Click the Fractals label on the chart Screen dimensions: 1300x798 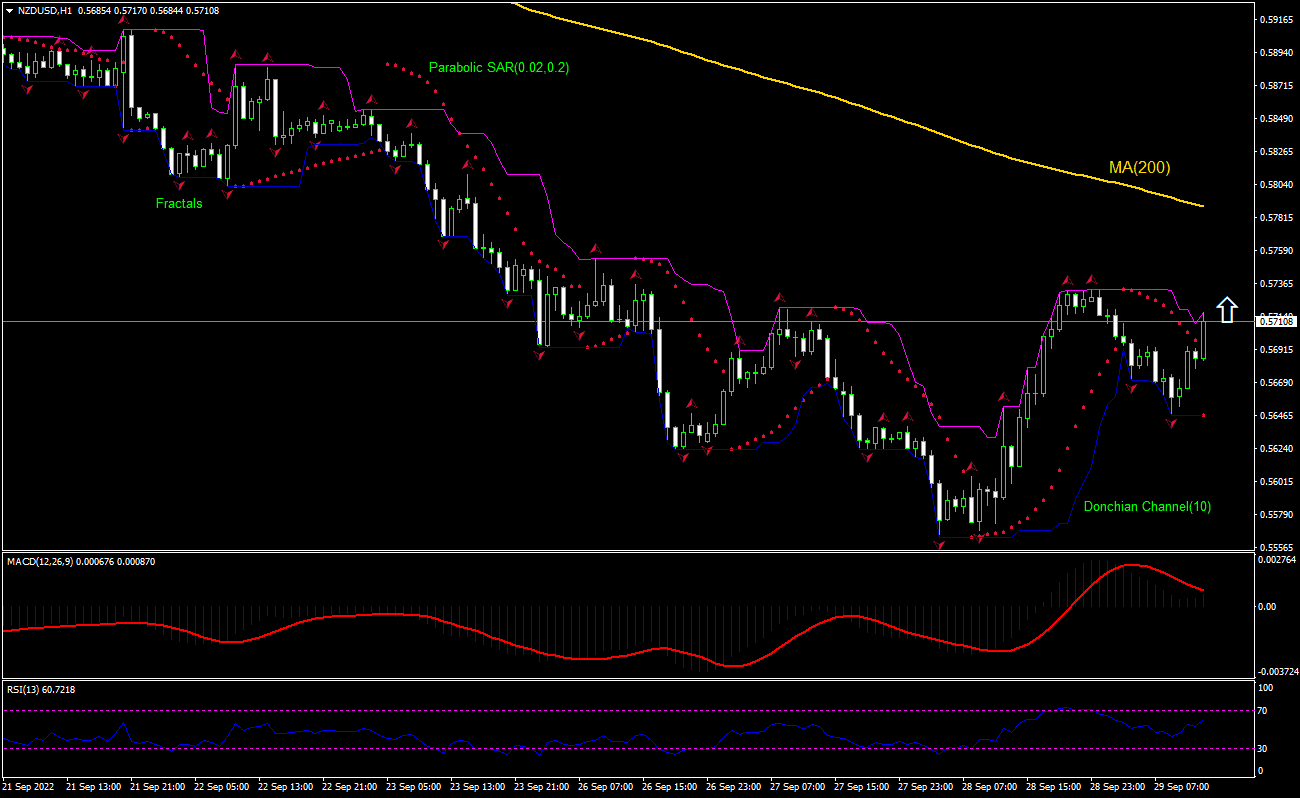coord(177,203)
